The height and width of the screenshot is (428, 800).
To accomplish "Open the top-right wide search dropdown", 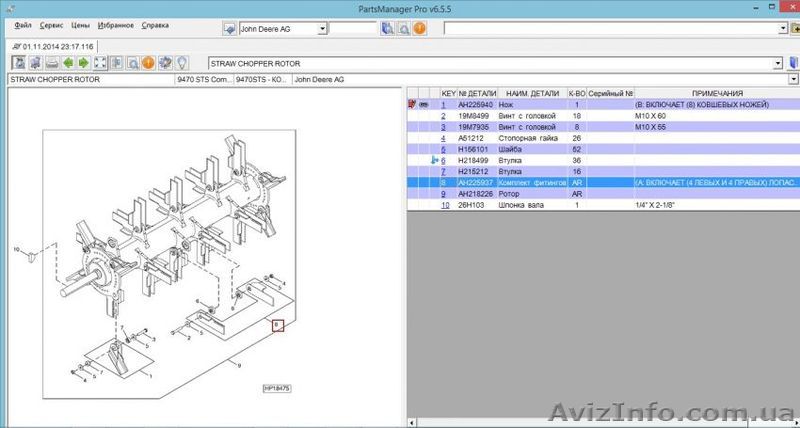I will pos(778,29).
